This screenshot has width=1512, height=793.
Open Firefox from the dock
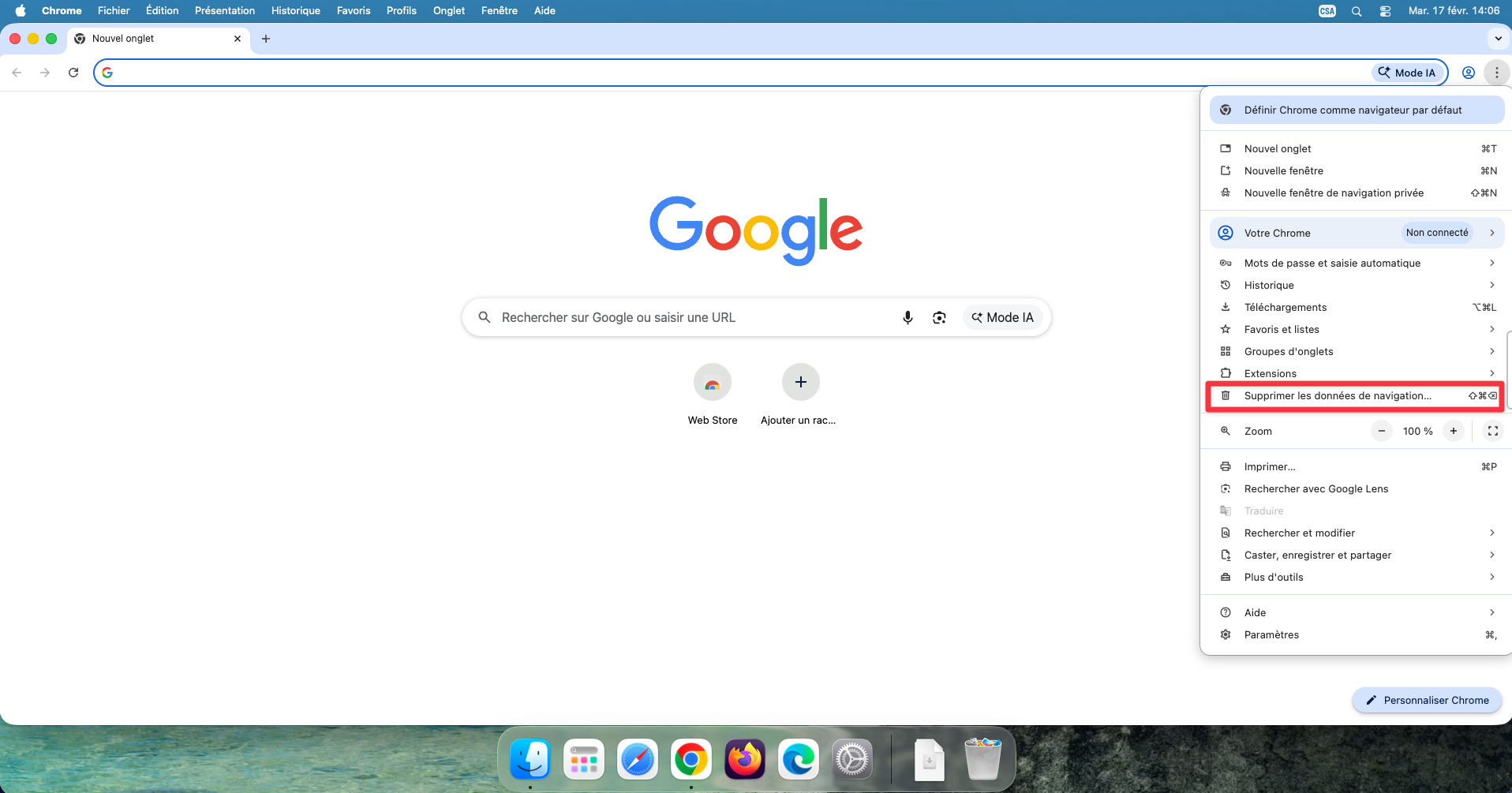(x=745, y=760)
